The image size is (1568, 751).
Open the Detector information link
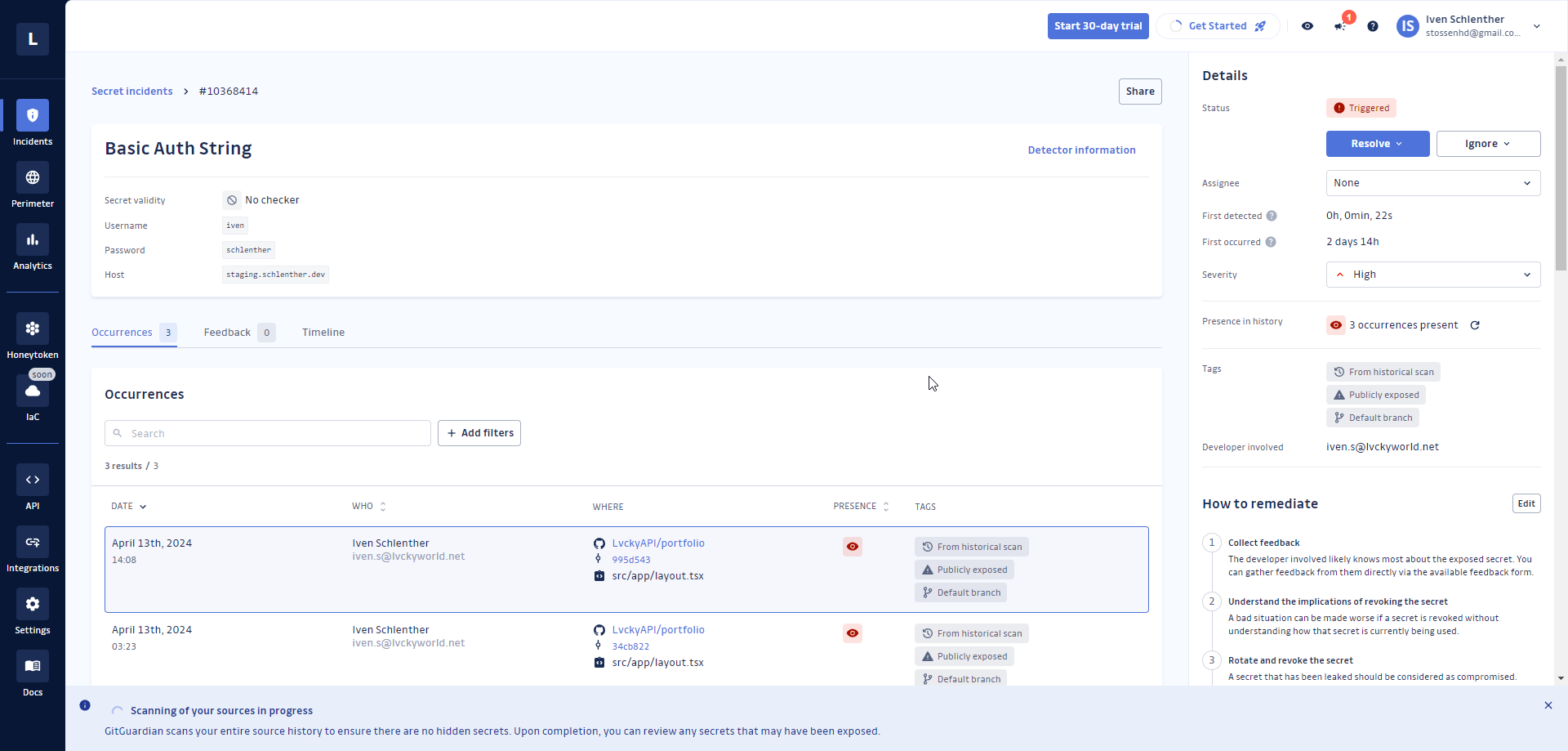tap(1081, 150)
